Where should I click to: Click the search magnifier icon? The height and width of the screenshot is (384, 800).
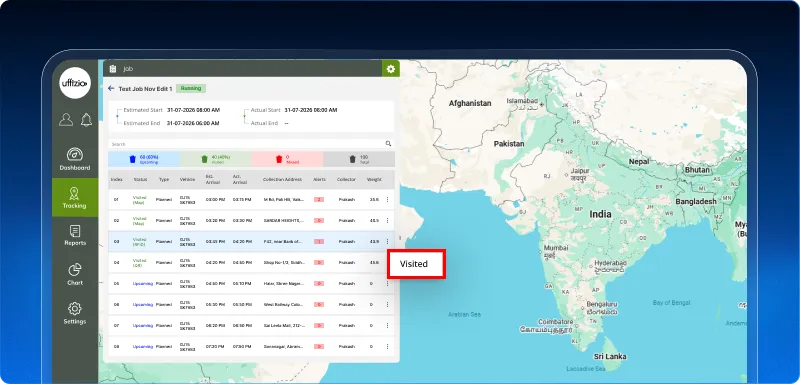388,144
